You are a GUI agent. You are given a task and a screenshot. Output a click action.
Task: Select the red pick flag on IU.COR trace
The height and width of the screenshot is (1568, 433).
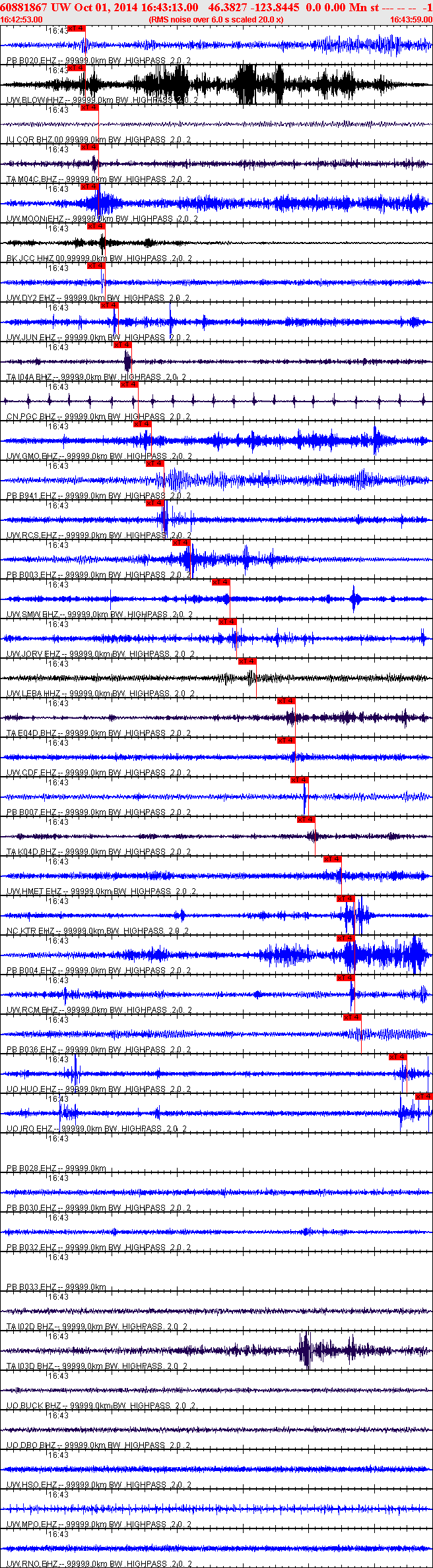pos(90,107)
